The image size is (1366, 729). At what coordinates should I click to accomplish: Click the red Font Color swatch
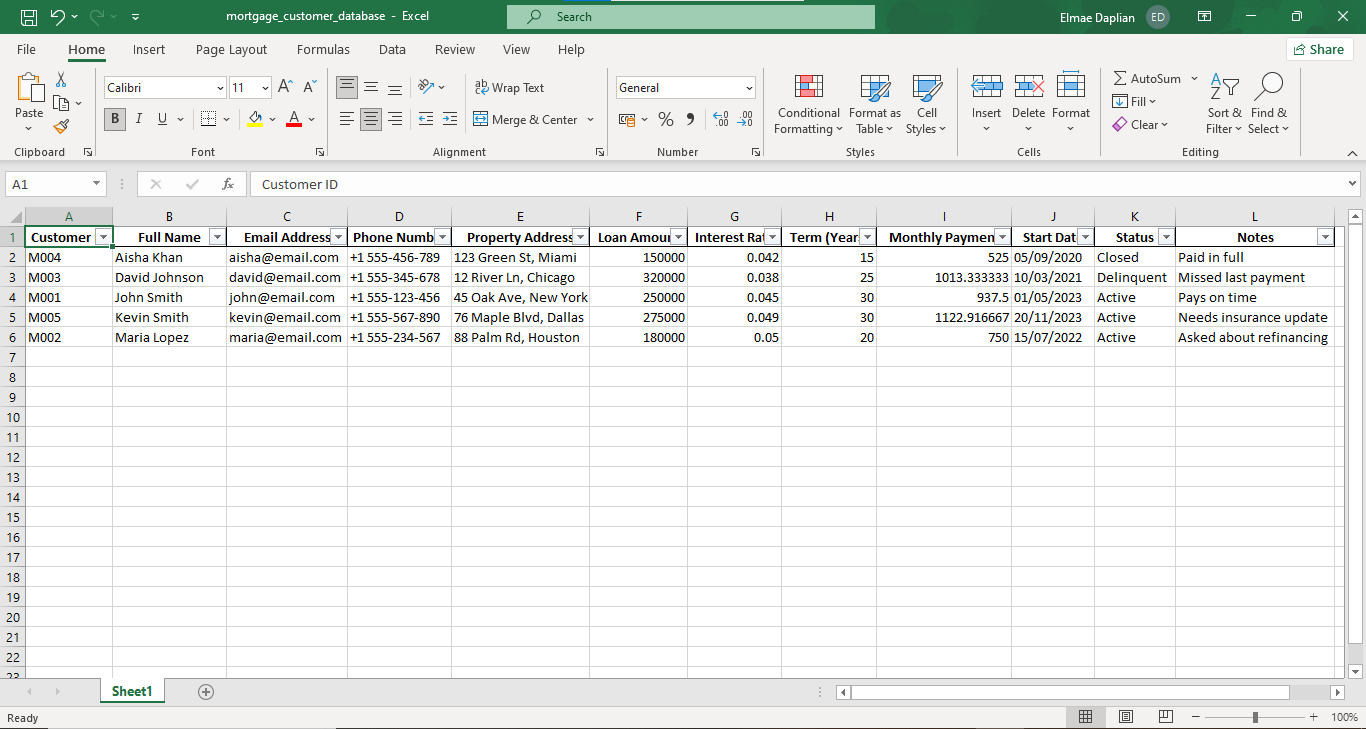click(294, 119)
